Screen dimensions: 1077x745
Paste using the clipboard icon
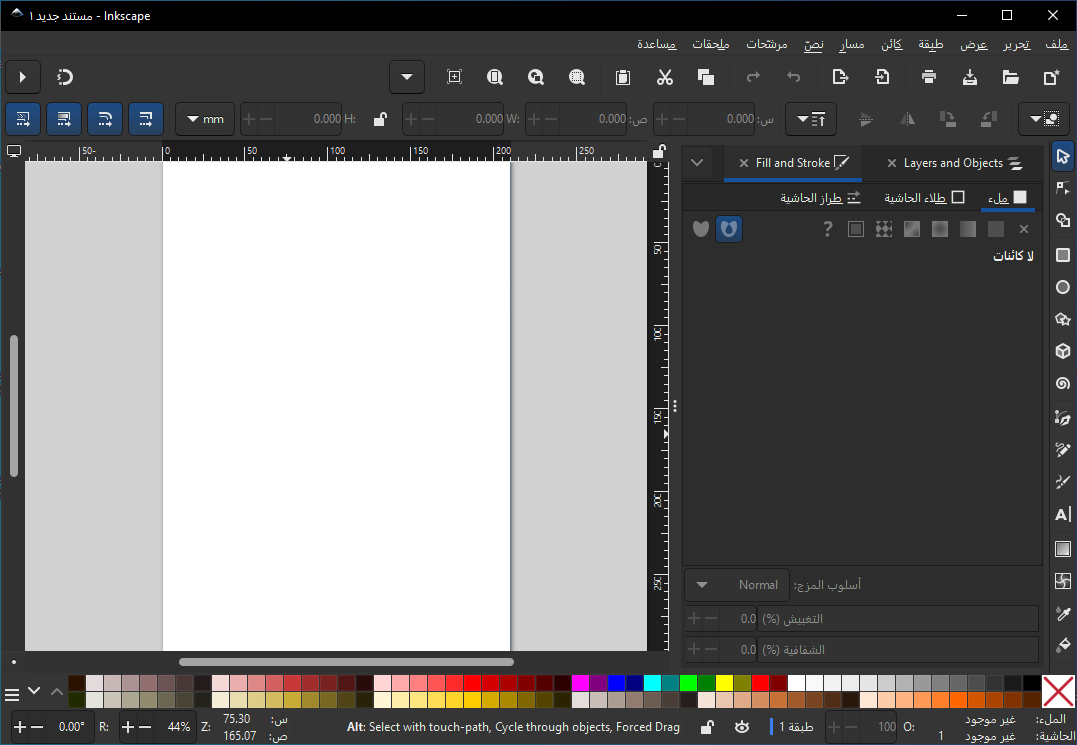coord(623,78)
